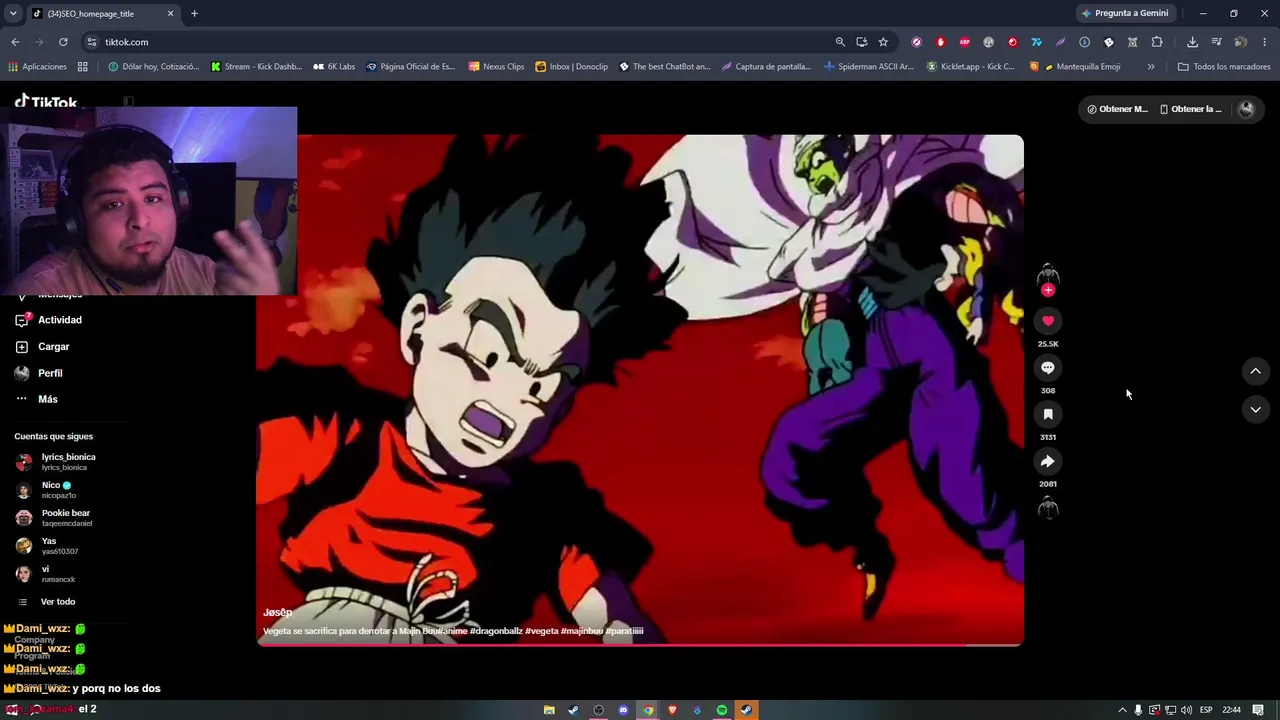
Task: Open the spinning sound disc of the video
Action: coord(1048,508)
